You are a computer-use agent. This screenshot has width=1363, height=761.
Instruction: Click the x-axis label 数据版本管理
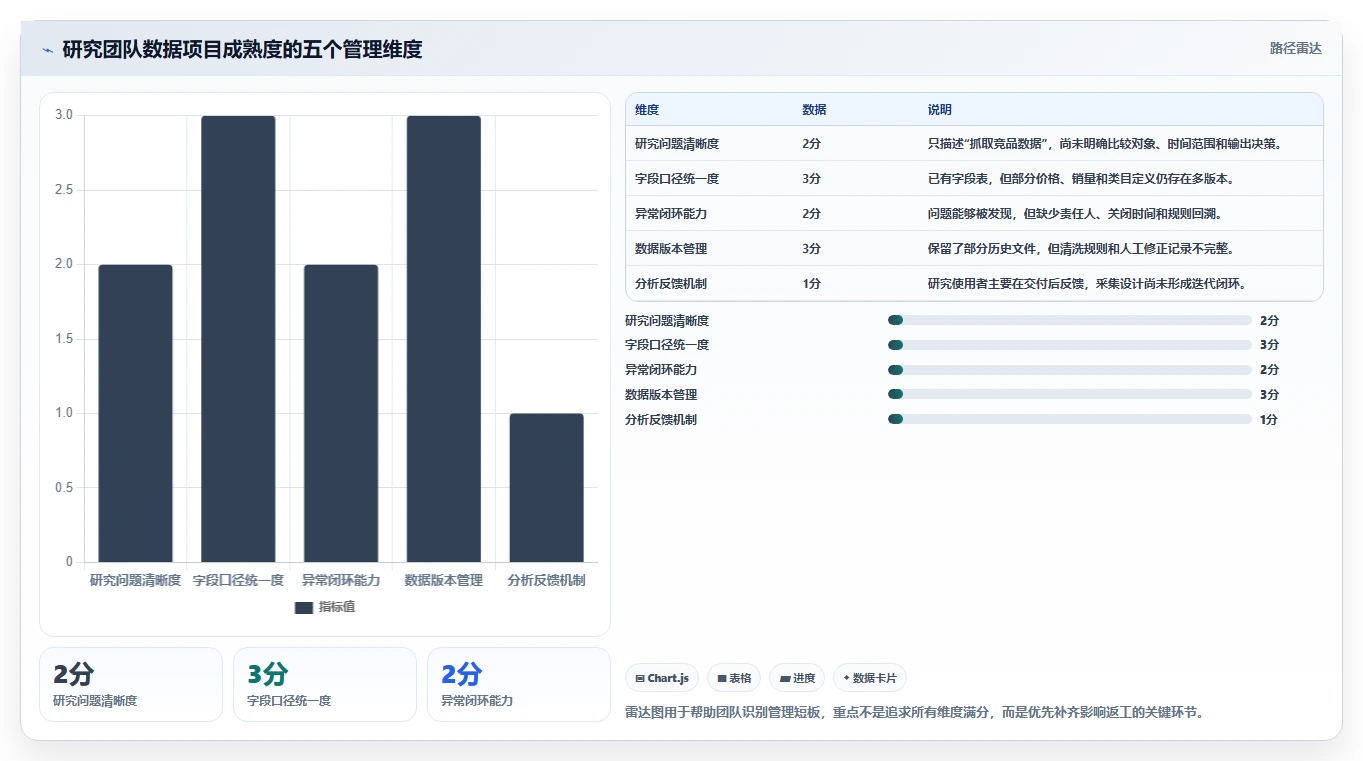click(443, 581)
